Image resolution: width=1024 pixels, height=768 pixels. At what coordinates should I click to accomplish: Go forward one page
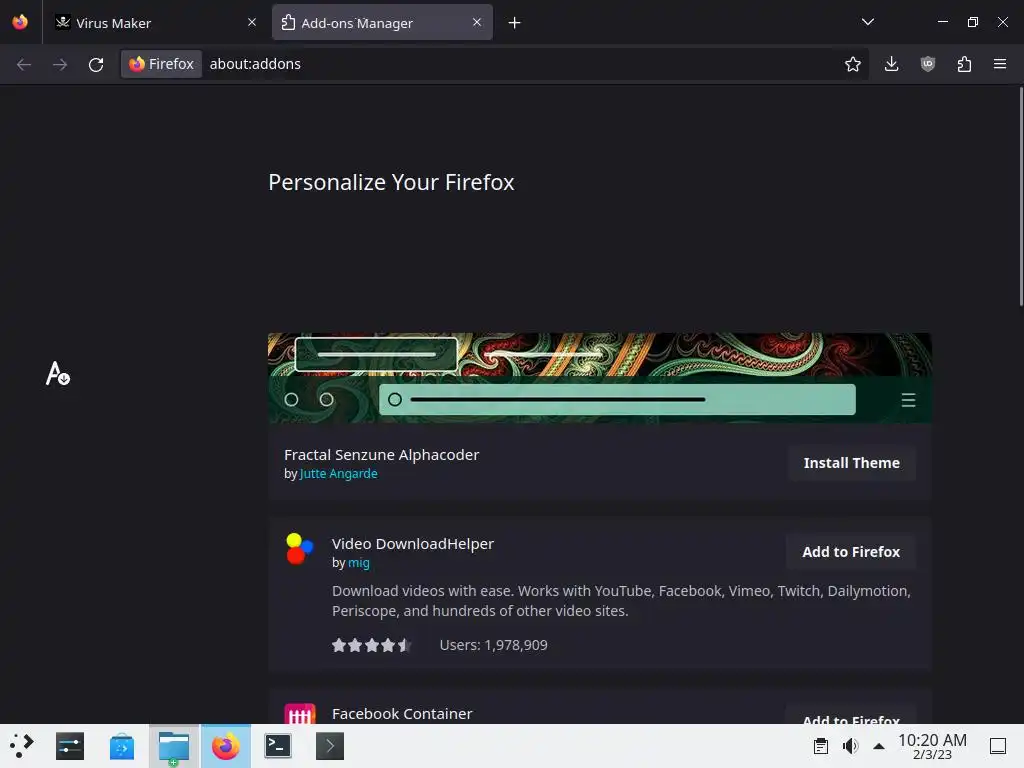coord(60,64)
